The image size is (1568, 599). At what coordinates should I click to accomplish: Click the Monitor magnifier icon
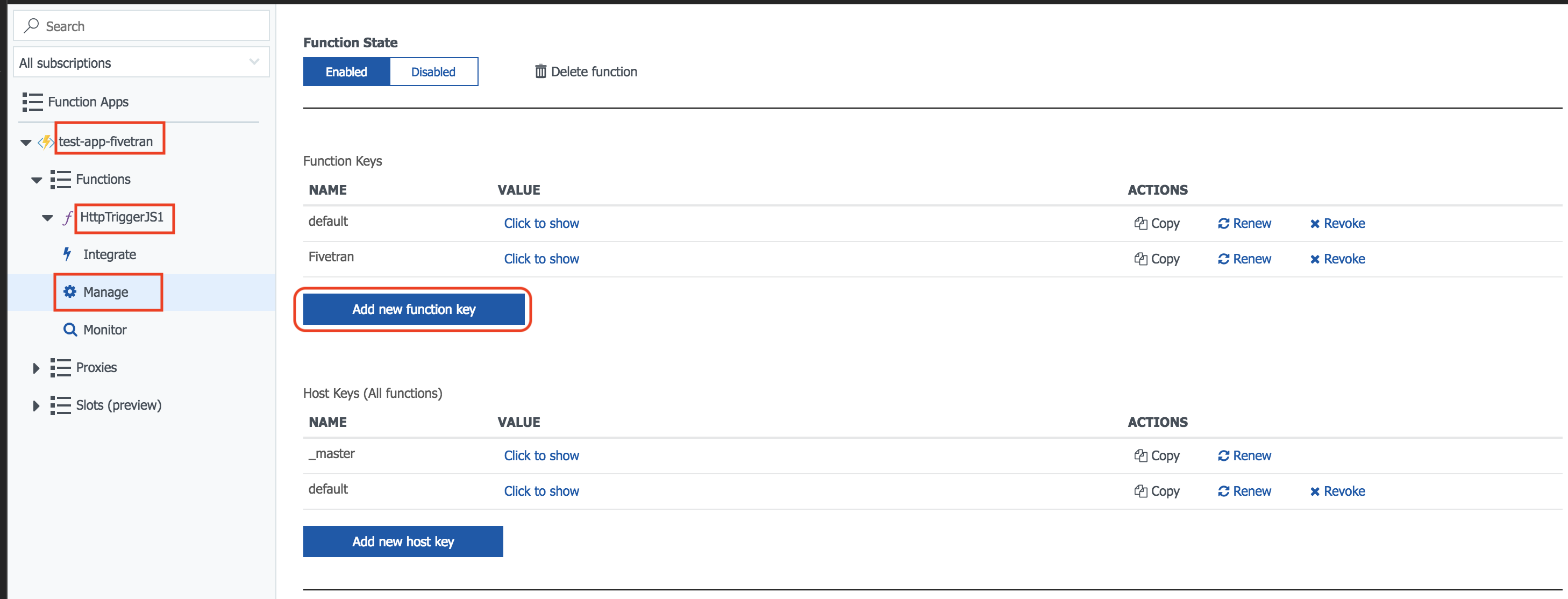click(x=70, y=329)
